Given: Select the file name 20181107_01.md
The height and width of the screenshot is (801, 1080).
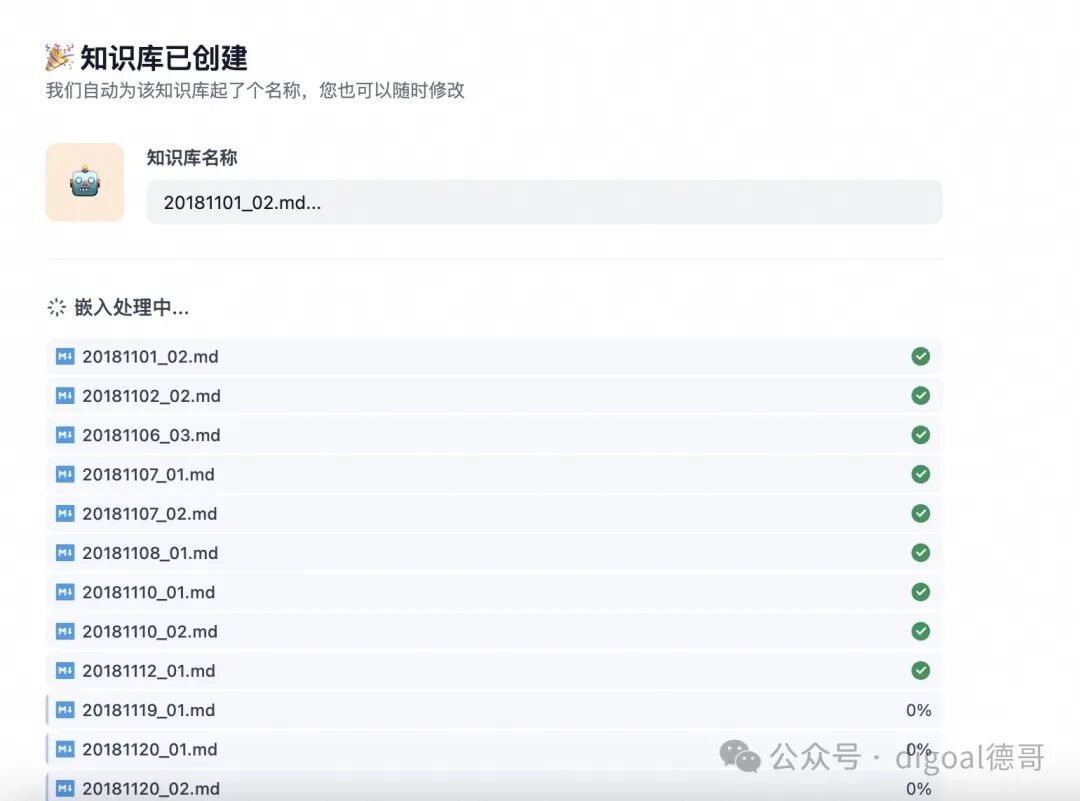Looking at the screenshot, I should (149, 475).
